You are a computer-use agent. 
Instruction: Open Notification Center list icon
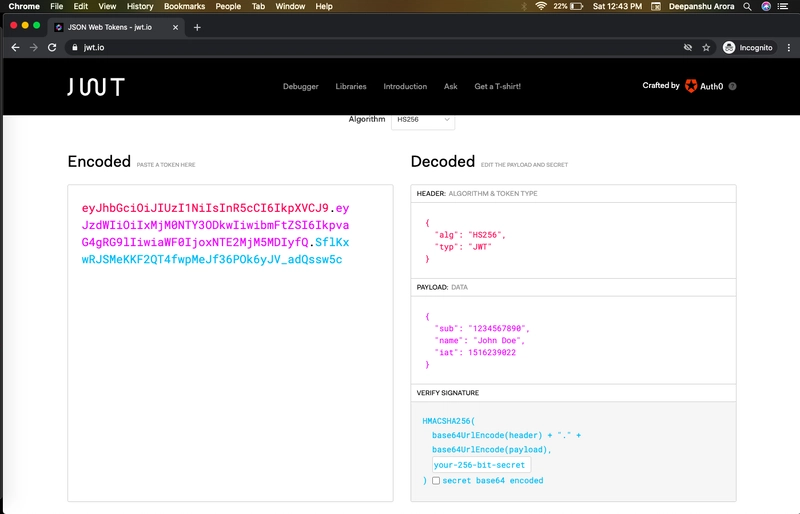[x=783, y=6]
